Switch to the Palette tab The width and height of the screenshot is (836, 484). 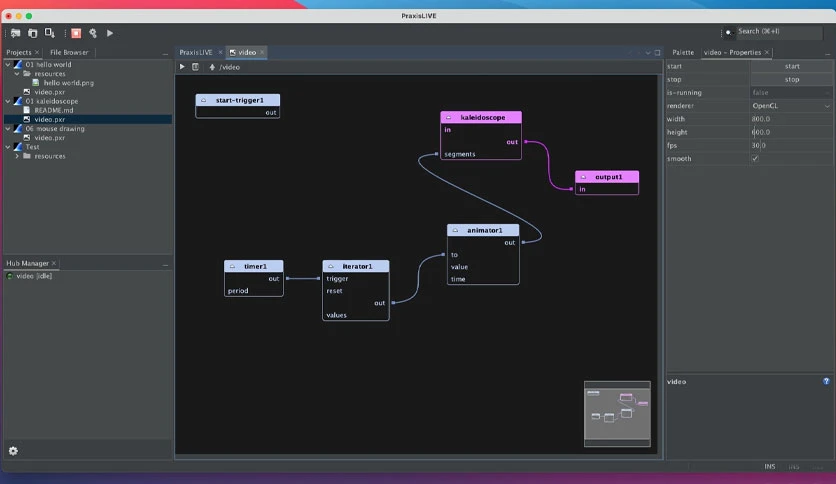click(x=683, y=52)
